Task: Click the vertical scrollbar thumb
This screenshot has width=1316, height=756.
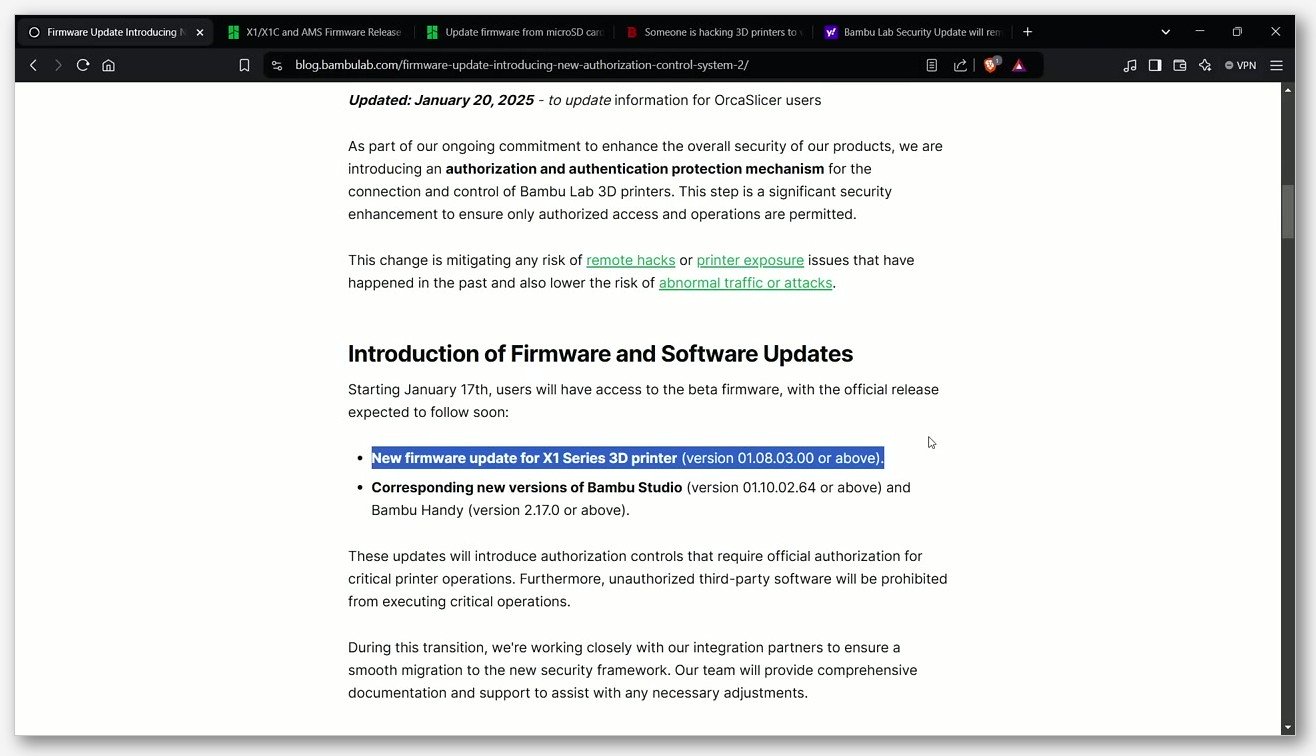Action: [1288, 211]
